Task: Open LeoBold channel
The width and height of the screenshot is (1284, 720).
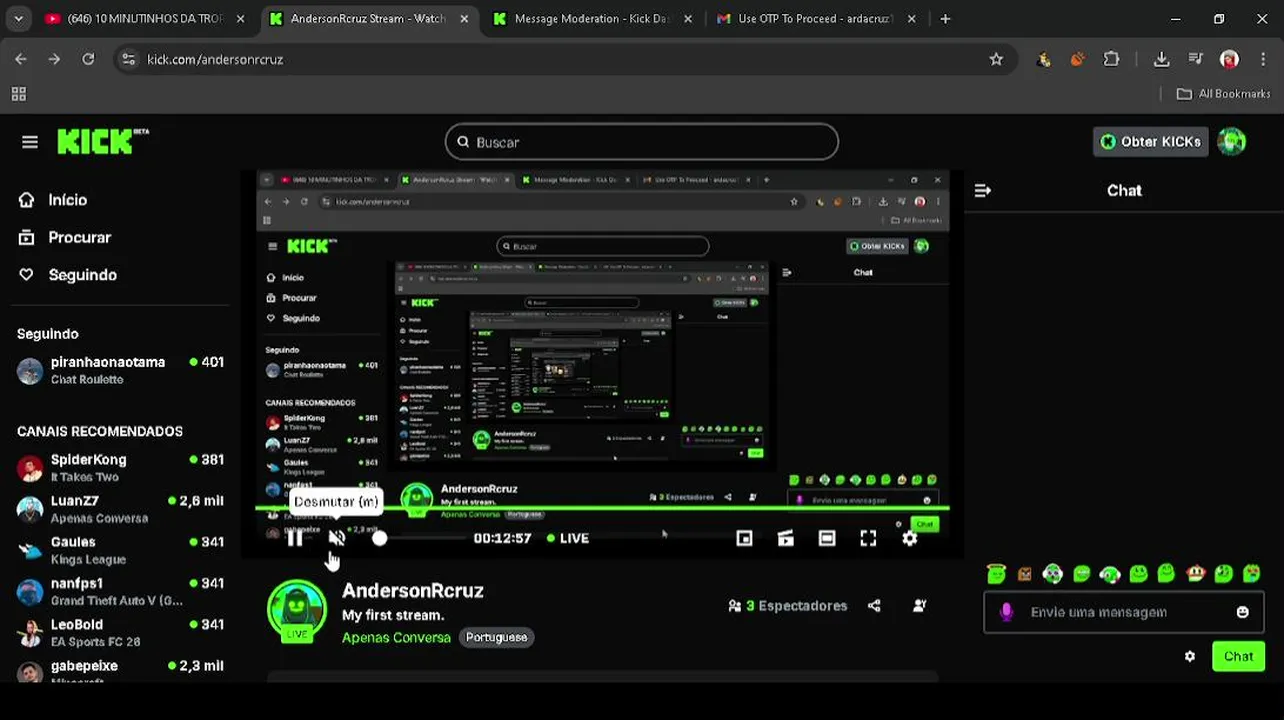Action: tap(120, 632)
